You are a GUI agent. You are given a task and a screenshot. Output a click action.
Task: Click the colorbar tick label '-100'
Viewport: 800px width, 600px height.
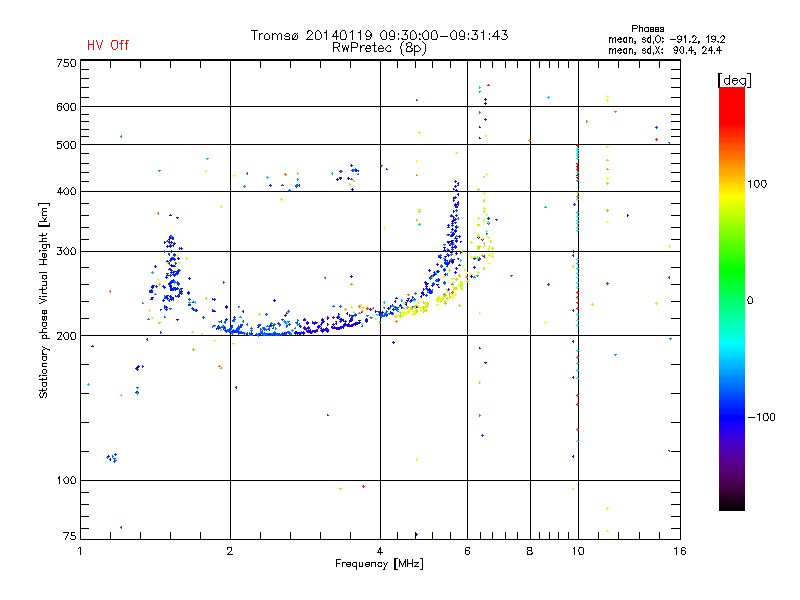pyautogui.click(x=761, y=417)
